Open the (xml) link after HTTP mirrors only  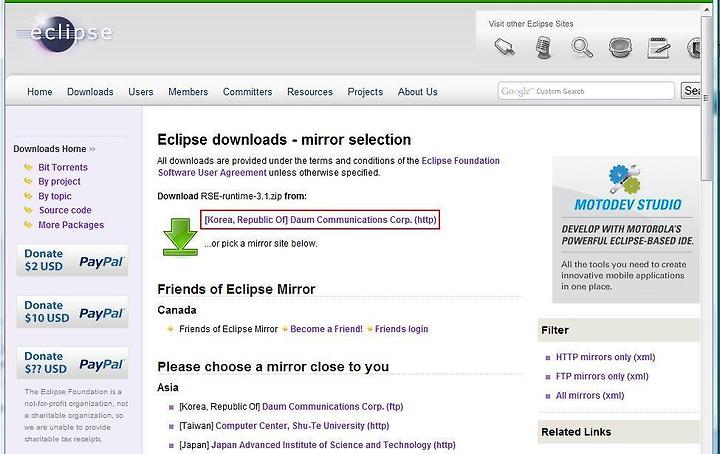pyautogui.click(x=643, y=357)
